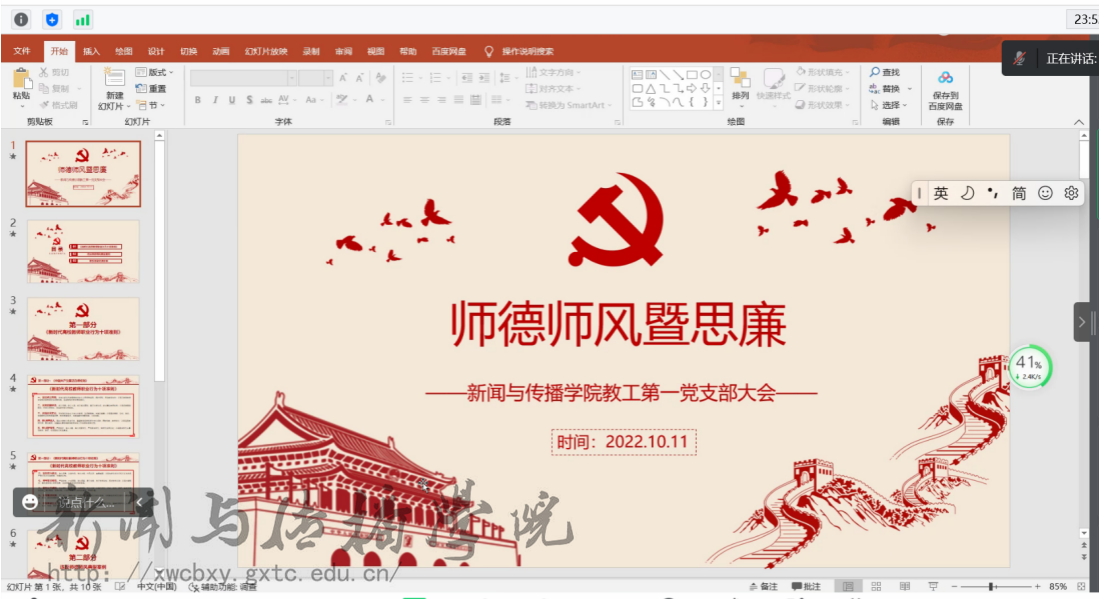Image resolution: width=1099 pixels, height=602 pixels.
Task: Collapse the ribbon with the chevron
Action: pos(1079,123)
